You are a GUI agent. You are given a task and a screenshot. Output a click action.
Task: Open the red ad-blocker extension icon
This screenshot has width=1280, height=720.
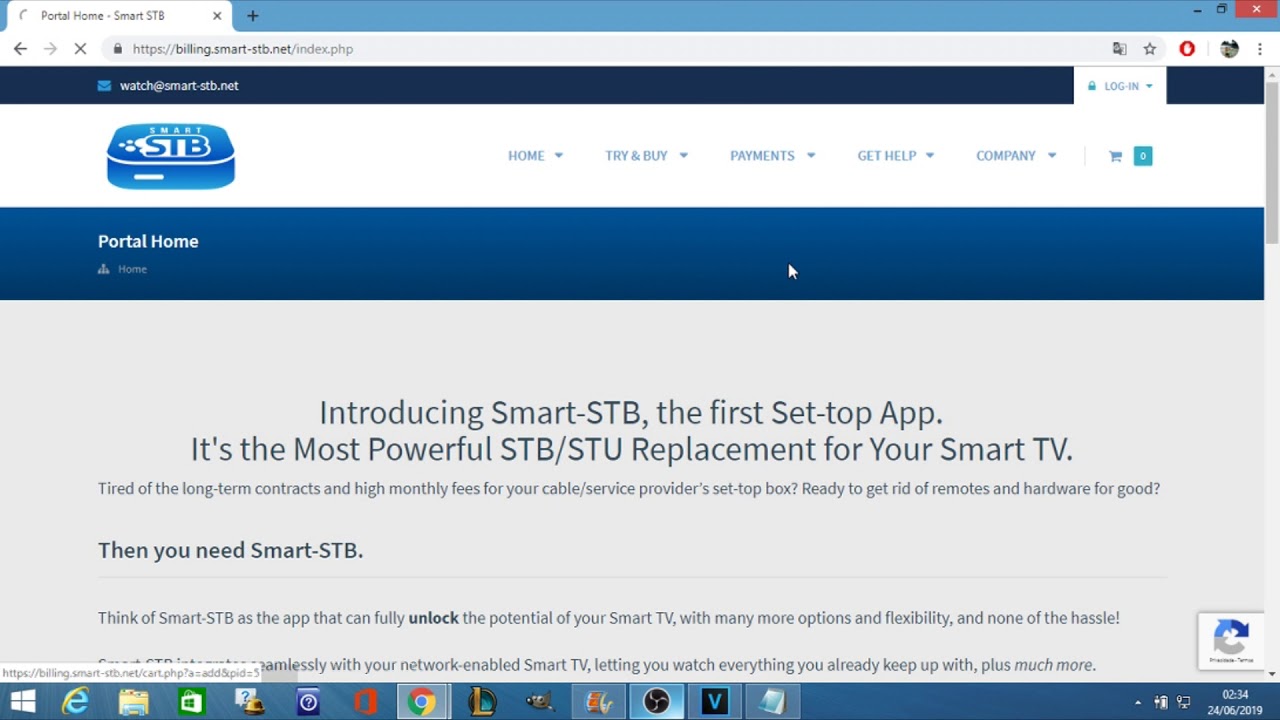click(x=1187, y=48)
